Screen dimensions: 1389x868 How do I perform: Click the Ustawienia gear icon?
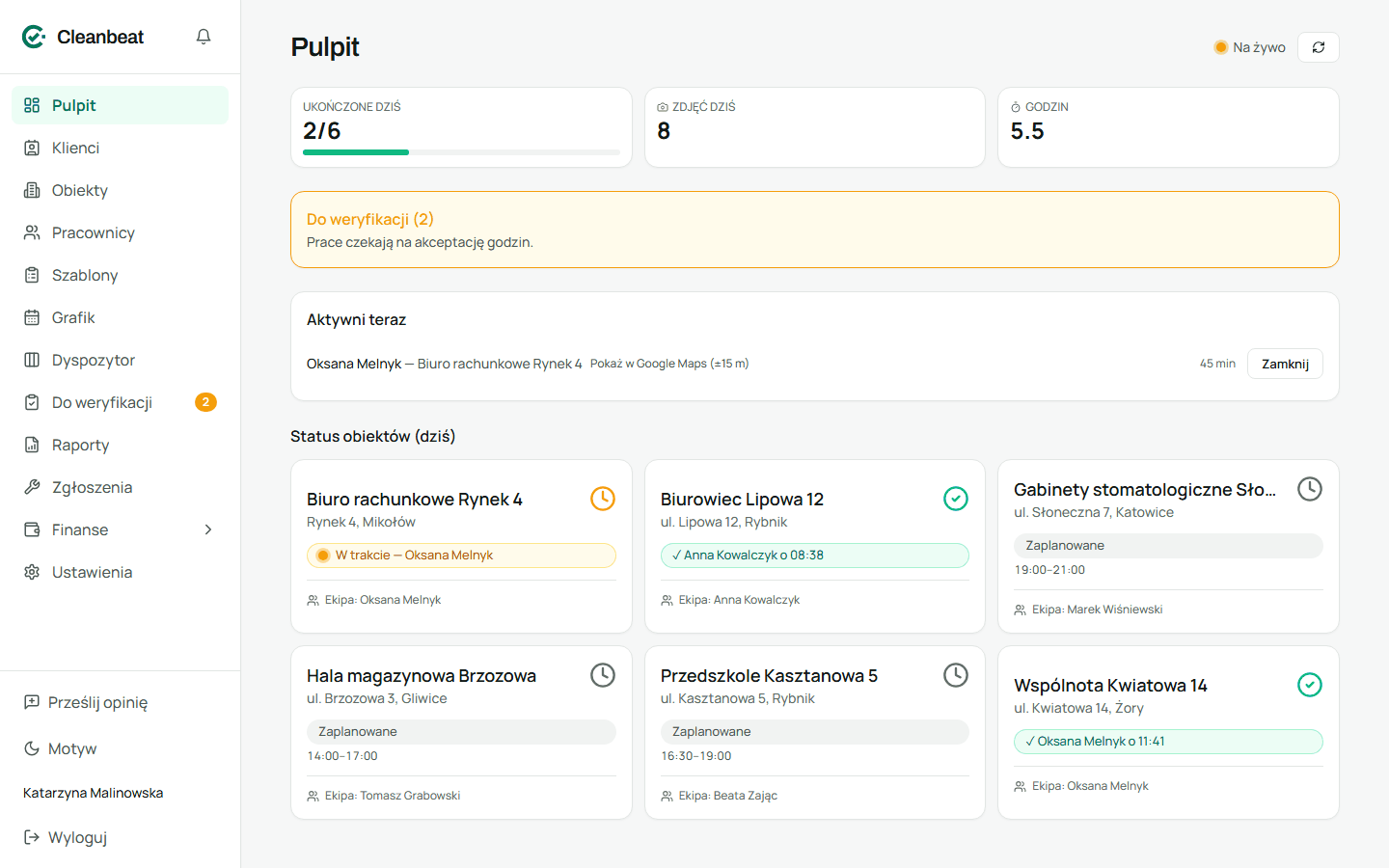(32, 572)
